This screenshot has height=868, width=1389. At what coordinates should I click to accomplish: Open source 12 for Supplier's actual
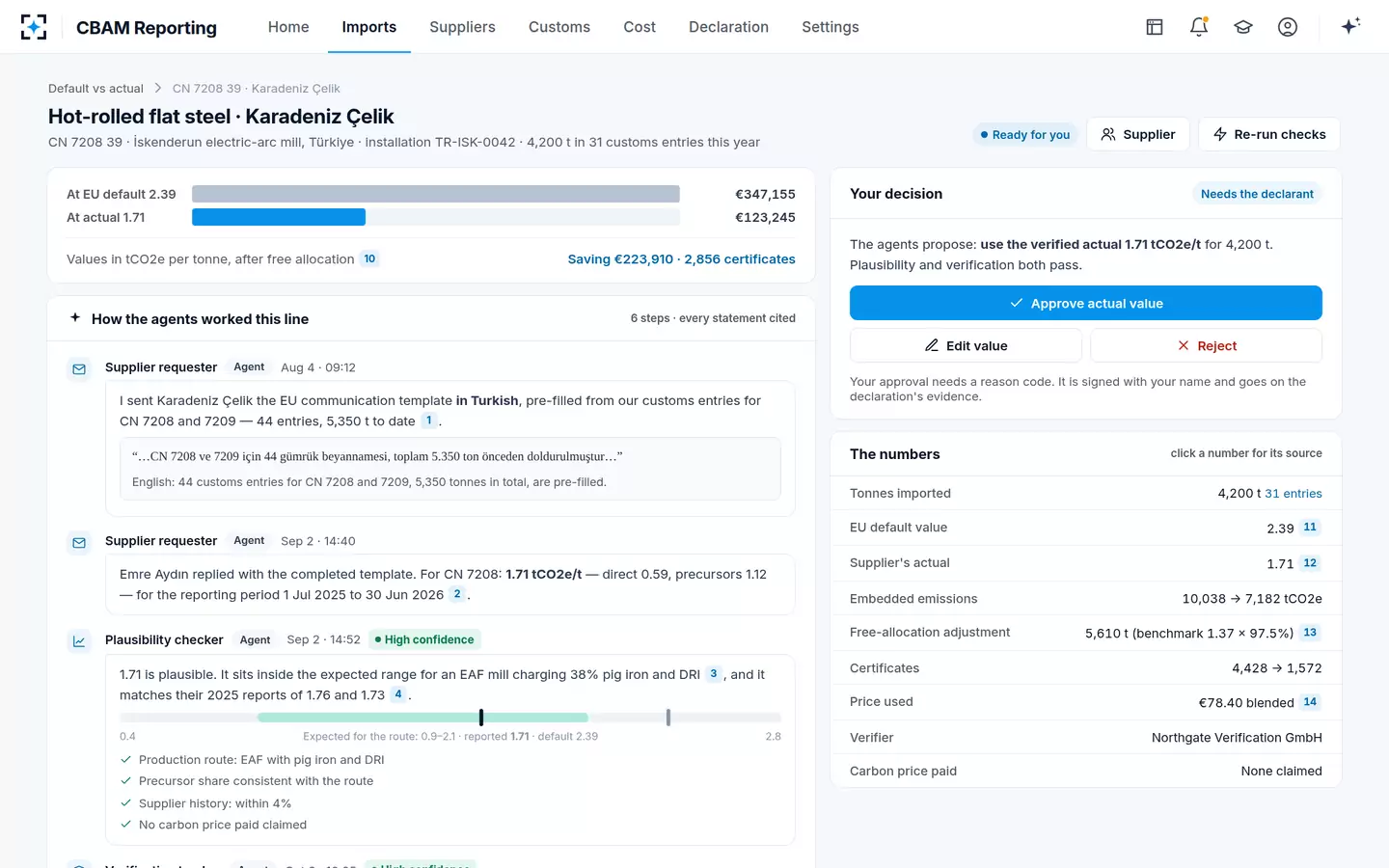(x=1310, y=563)
